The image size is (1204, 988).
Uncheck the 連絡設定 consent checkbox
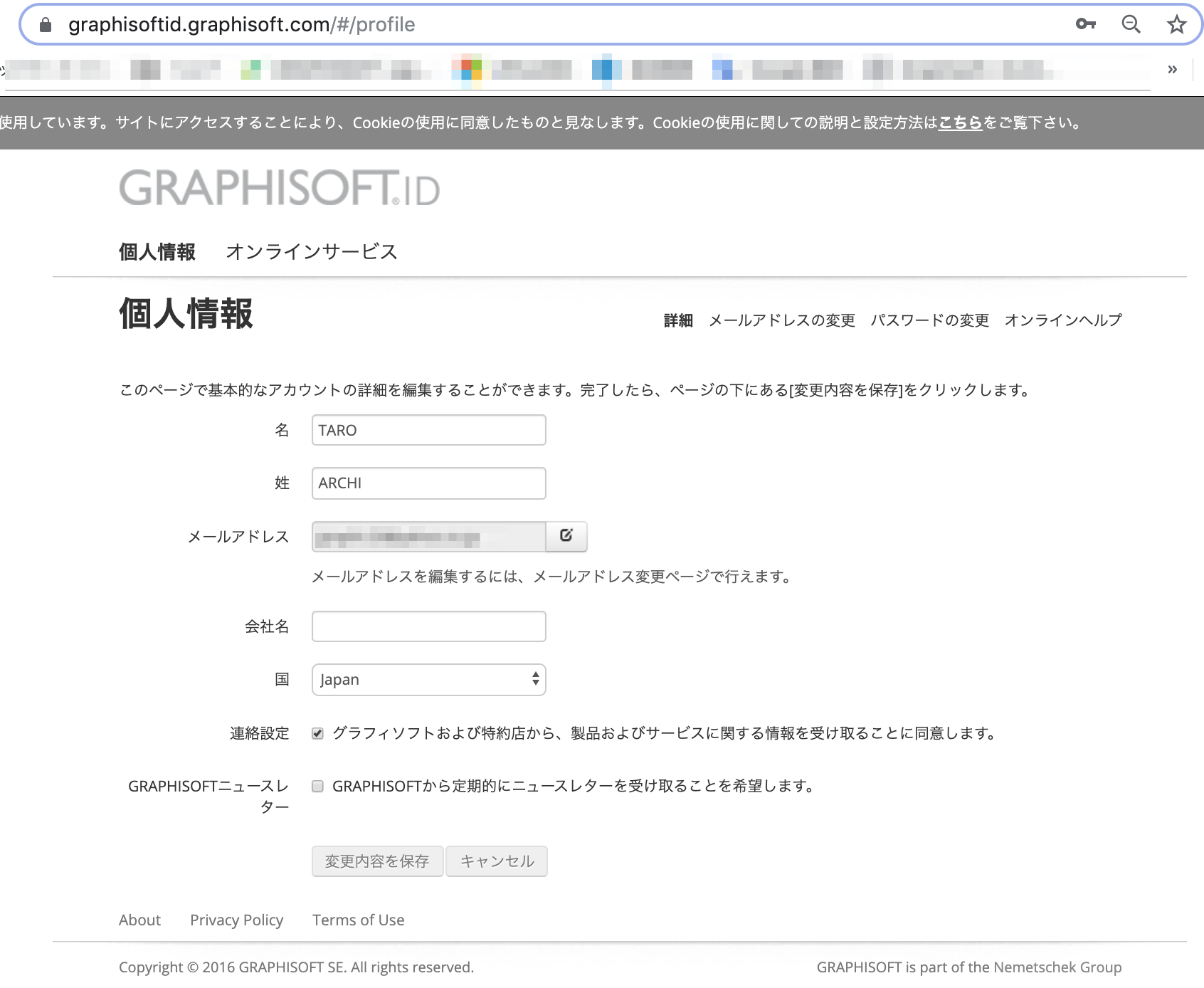pyautogui.click(x=318, y=733)
